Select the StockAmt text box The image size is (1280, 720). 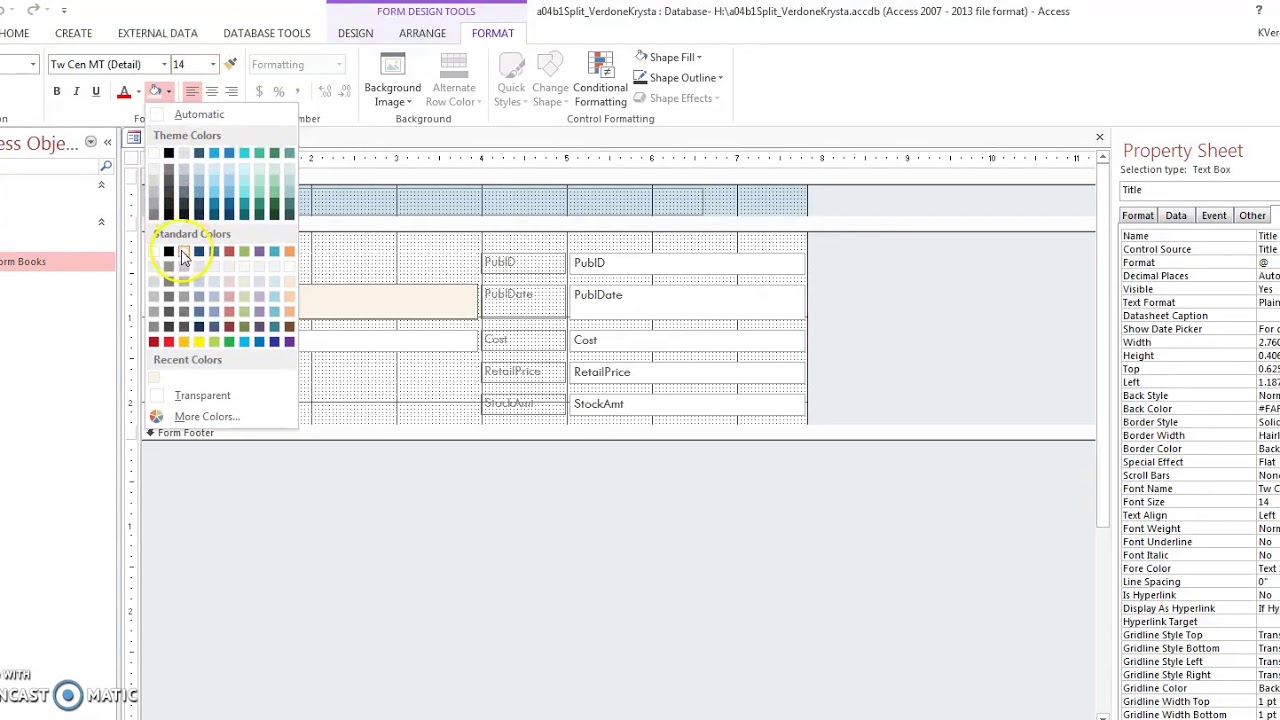[686, 404]
